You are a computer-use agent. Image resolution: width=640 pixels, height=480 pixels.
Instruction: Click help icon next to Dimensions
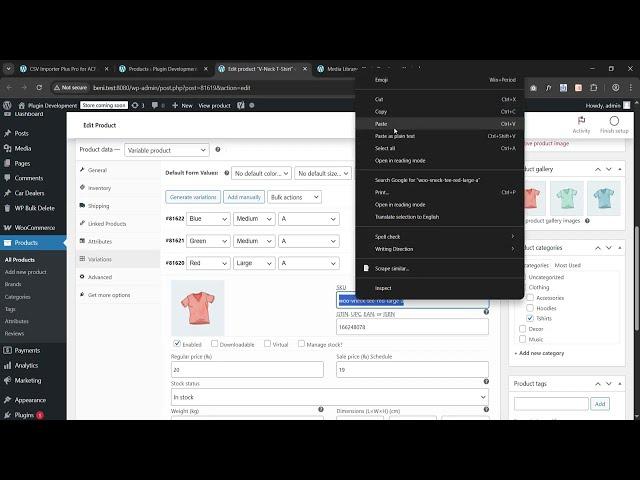(486, 409)
